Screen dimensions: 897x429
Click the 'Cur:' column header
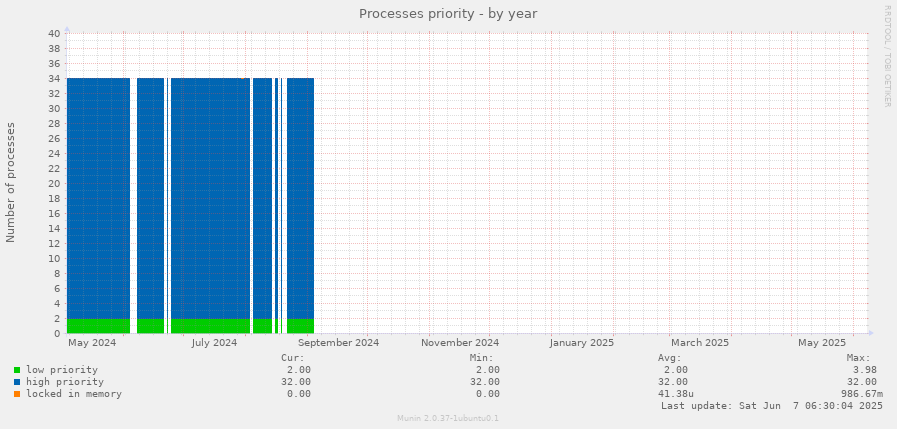pos(292,358)
